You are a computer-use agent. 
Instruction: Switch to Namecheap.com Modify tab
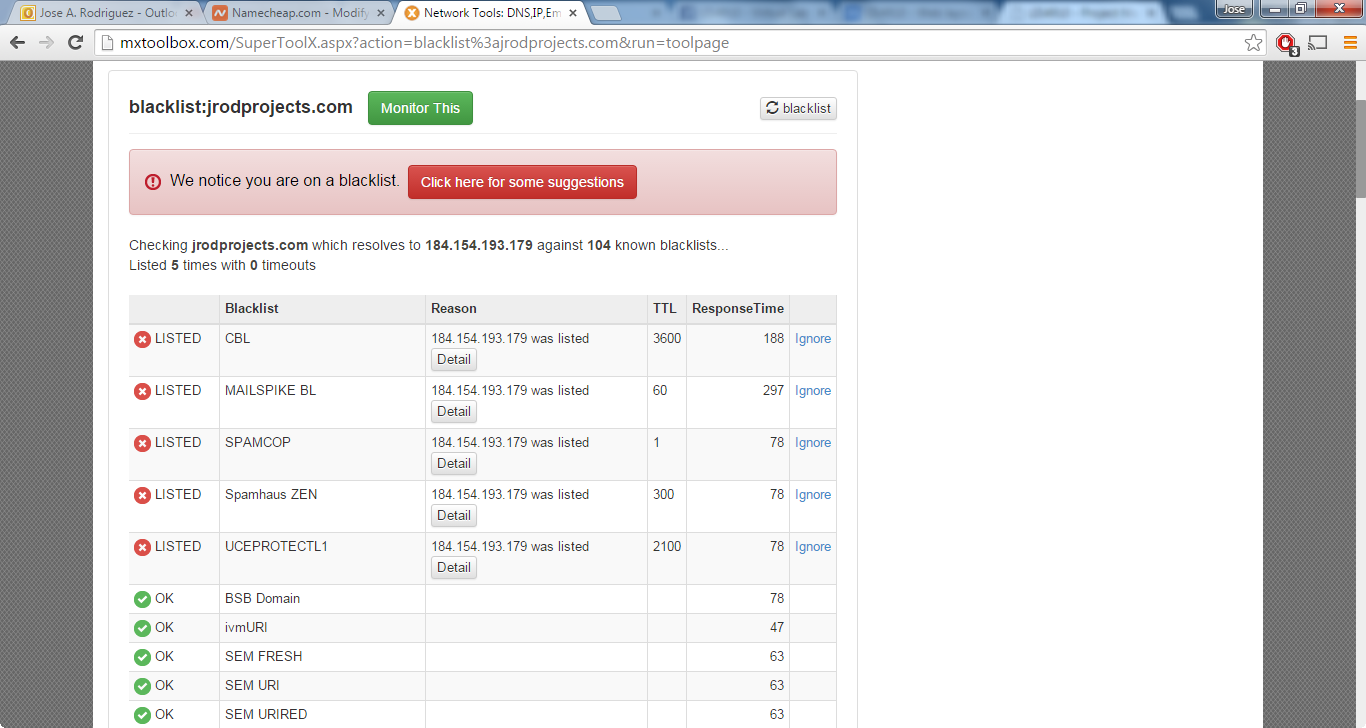[298, 14]
